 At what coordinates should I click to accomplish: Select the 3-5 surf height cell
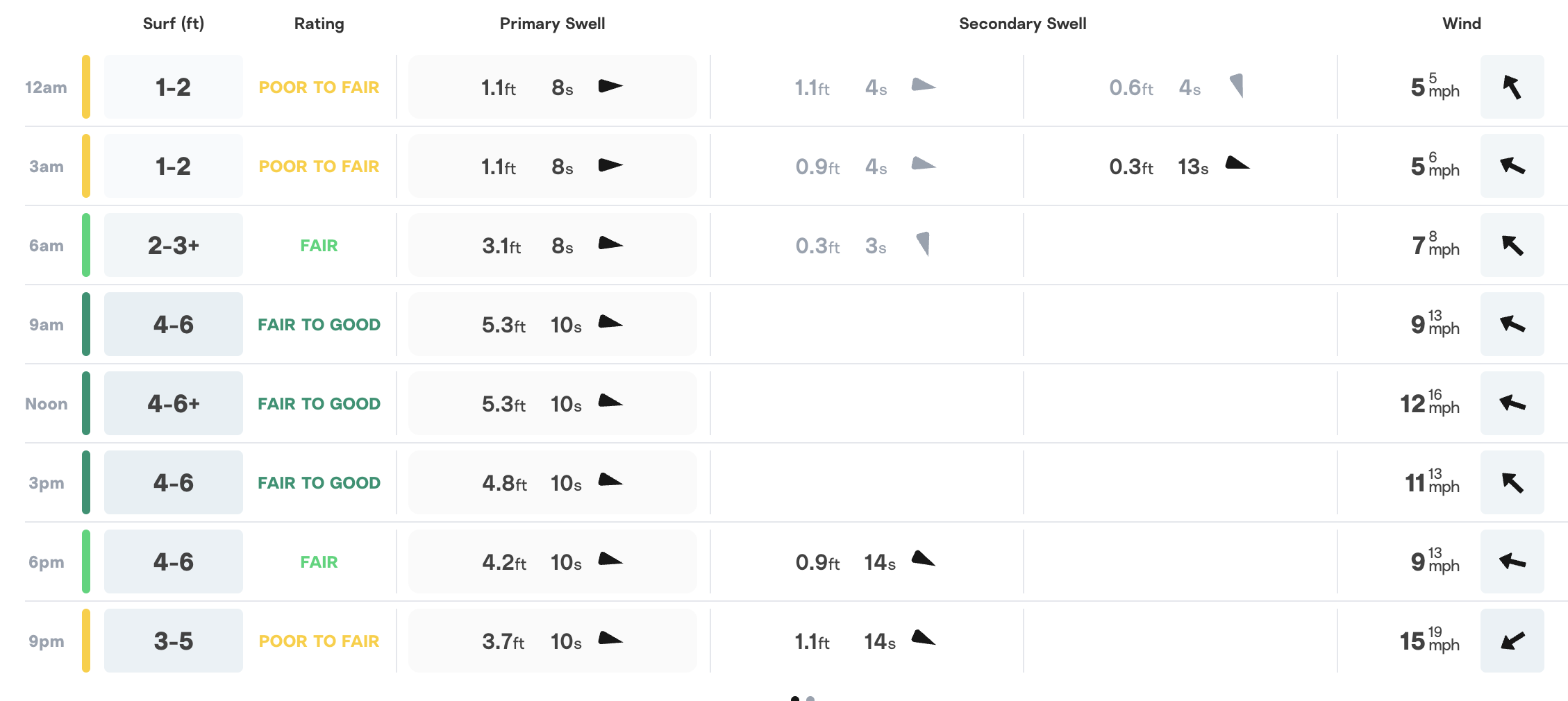[174, 641]
